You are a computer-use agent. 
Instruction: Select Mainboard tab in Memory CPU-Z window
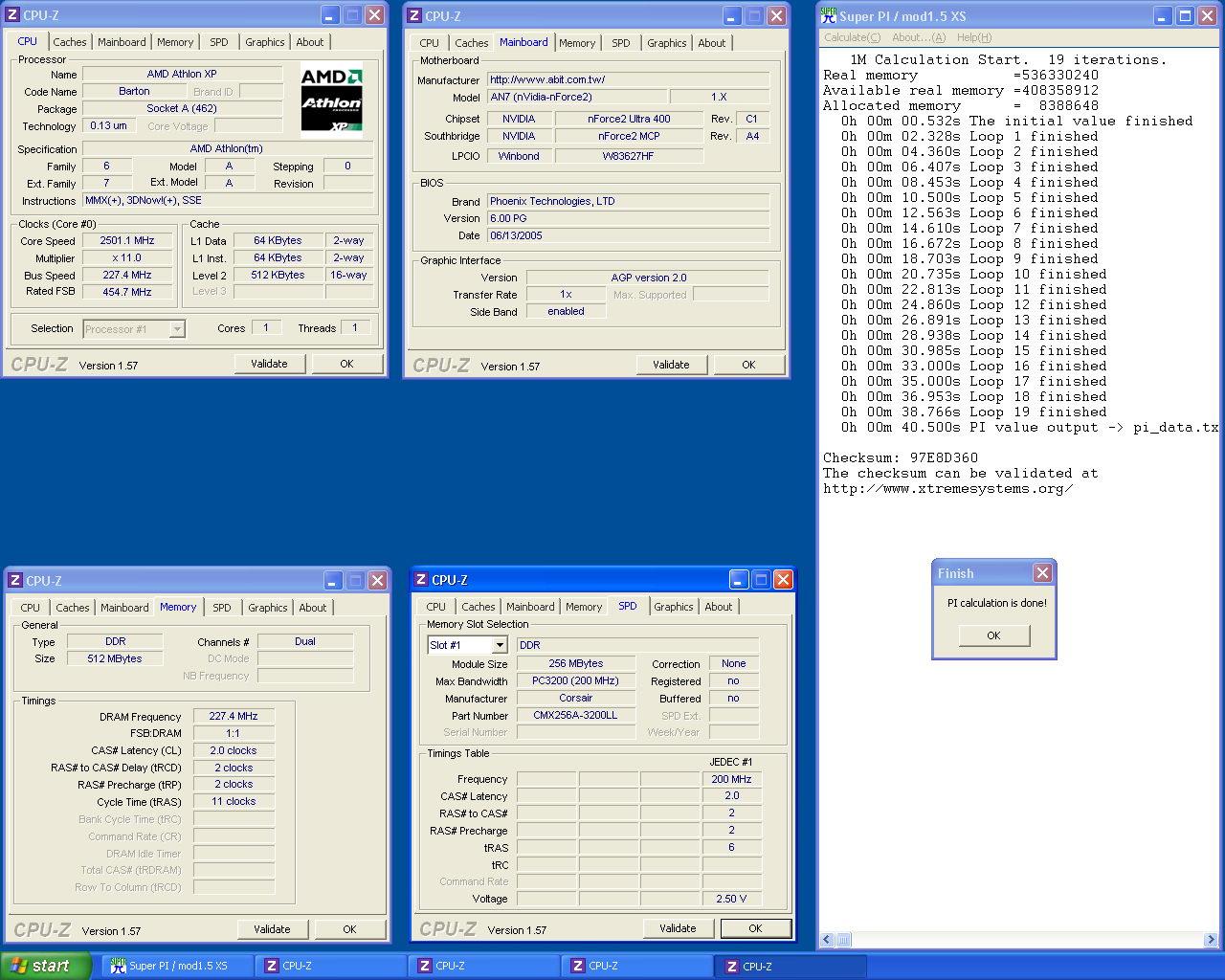coord(124,608)
